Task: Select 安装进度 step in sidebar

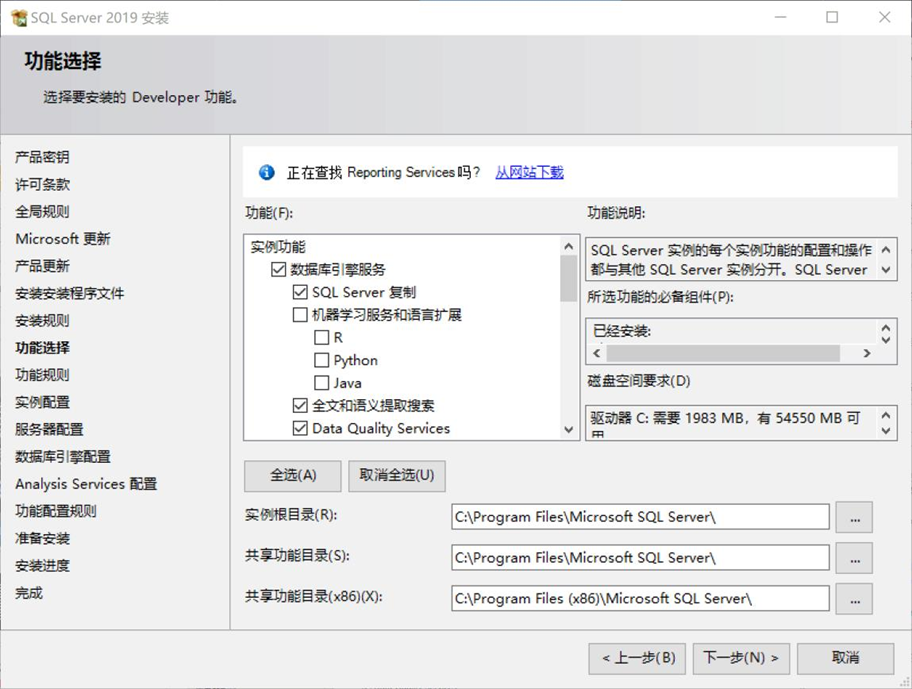Action: 42,566
